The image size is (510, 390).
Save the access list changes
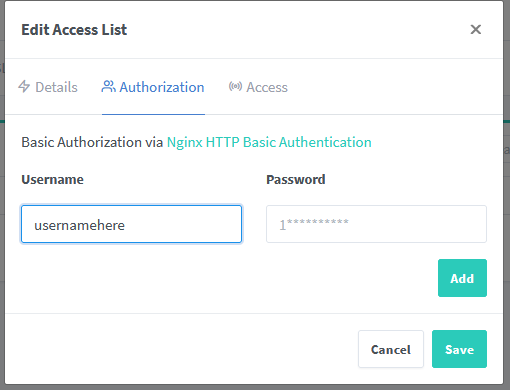pos(459,349)
